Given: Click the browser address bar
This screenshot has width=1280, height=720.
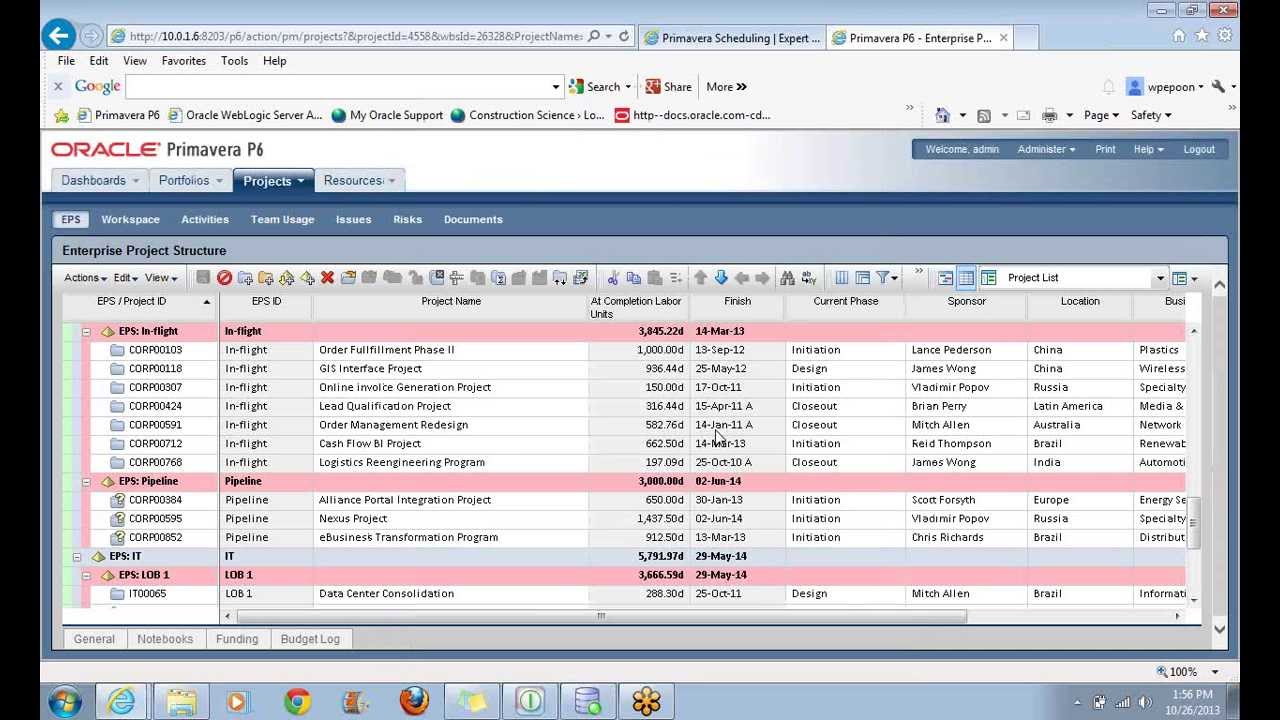Looking at the screenshot, I should [x=355, y=36].
